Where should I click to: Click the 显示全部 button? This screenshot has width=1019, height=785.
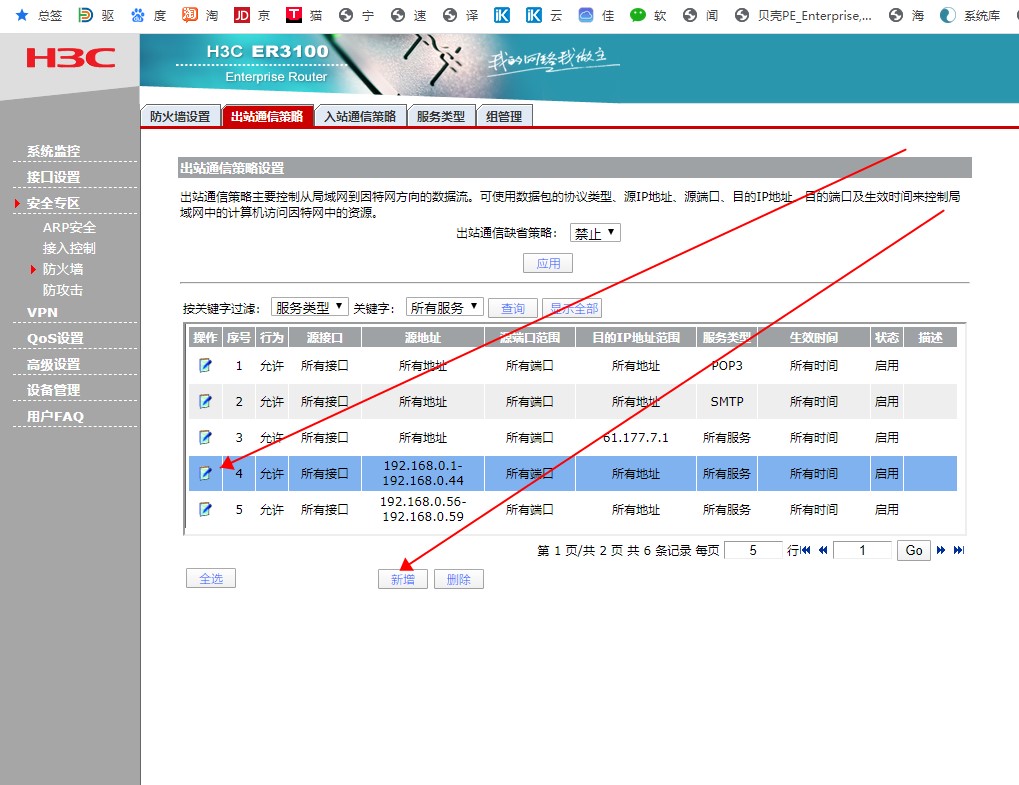point(573,308)
